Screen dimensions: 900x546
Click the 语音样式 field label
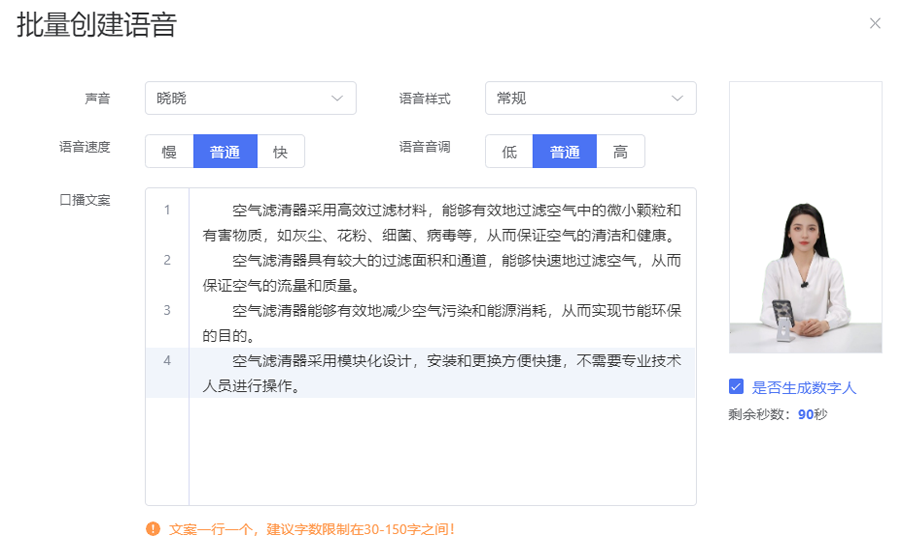425,99
